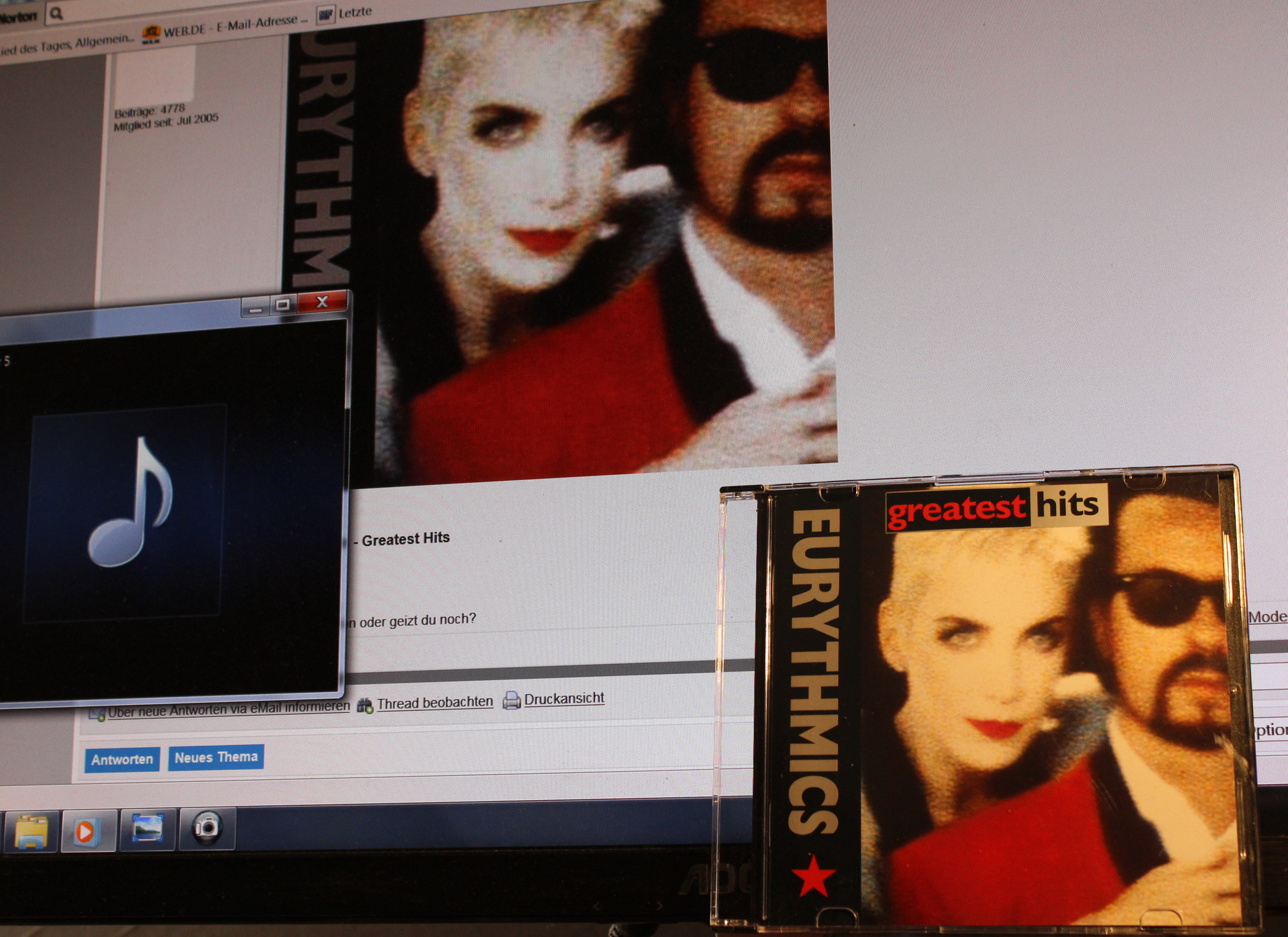1288x937 pixels.
Task: Open the Thread beobachten link
Action: click(435, 702)
